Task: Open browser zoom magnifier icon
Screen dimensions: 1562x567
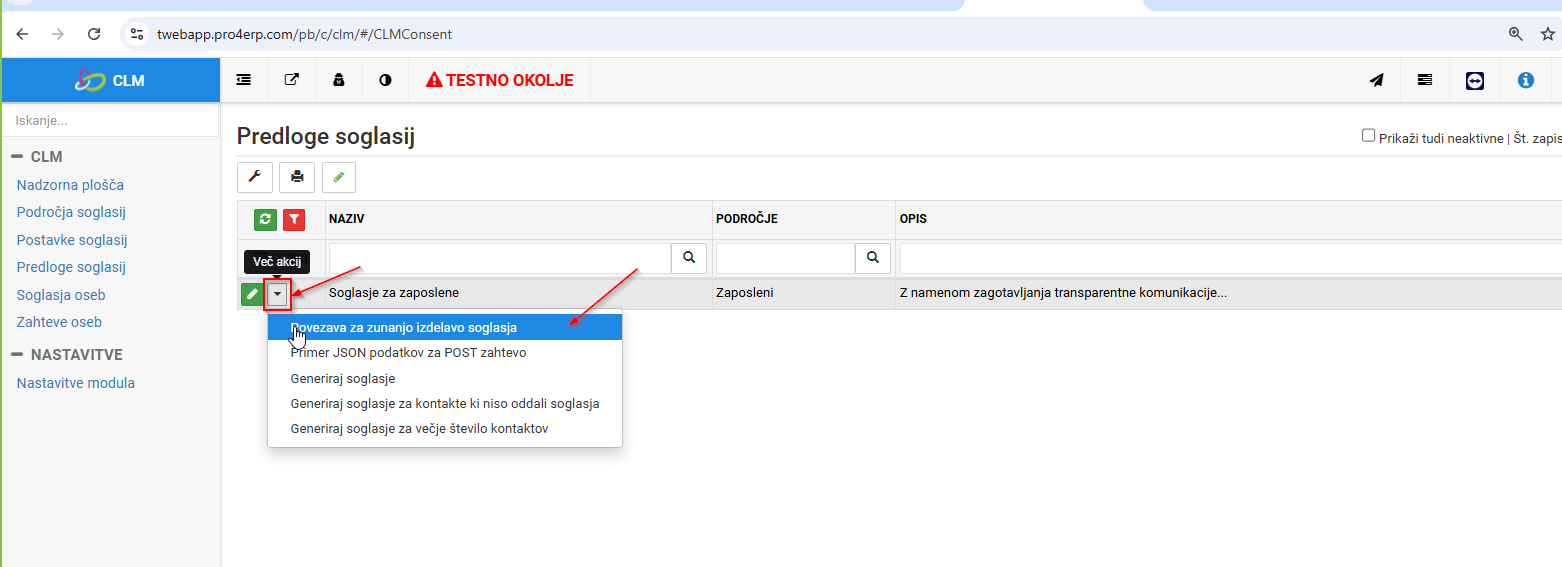Action: tap(1516, 34)
